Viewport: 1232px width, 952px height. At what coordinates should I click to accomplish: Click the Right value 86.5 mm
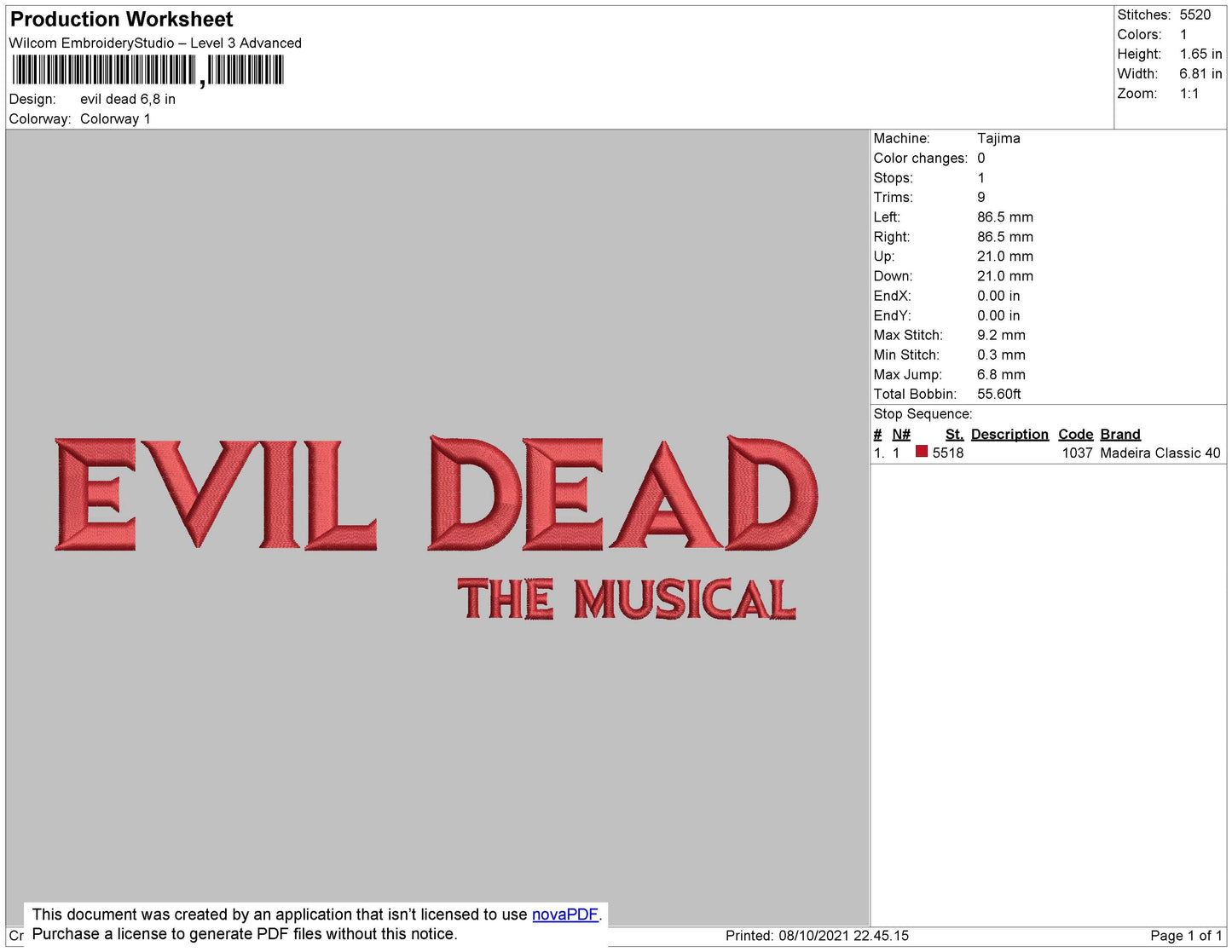(1005, 237)
